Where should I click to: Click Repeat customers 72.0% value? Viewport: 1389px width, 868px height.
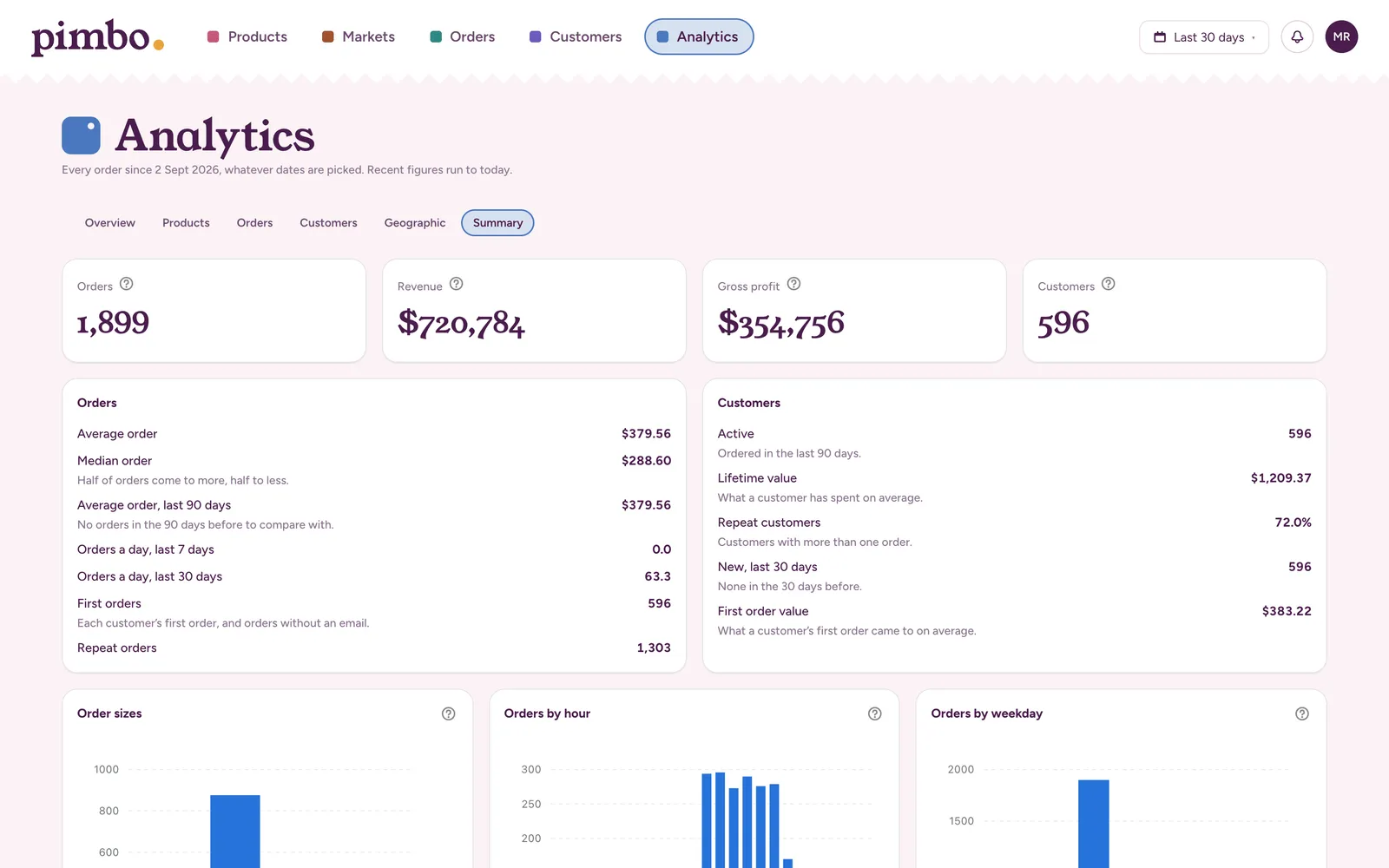(1293, 523)
